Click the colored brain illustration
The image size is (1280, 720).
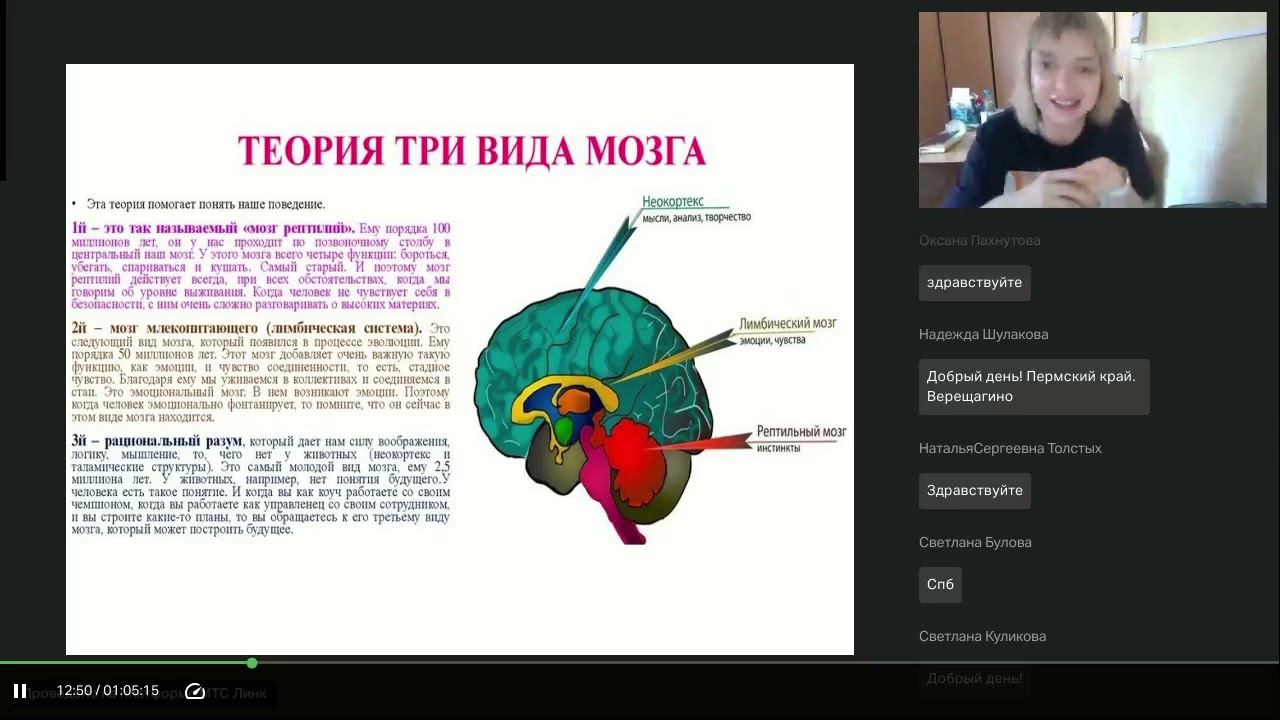[x=594, y=415]
